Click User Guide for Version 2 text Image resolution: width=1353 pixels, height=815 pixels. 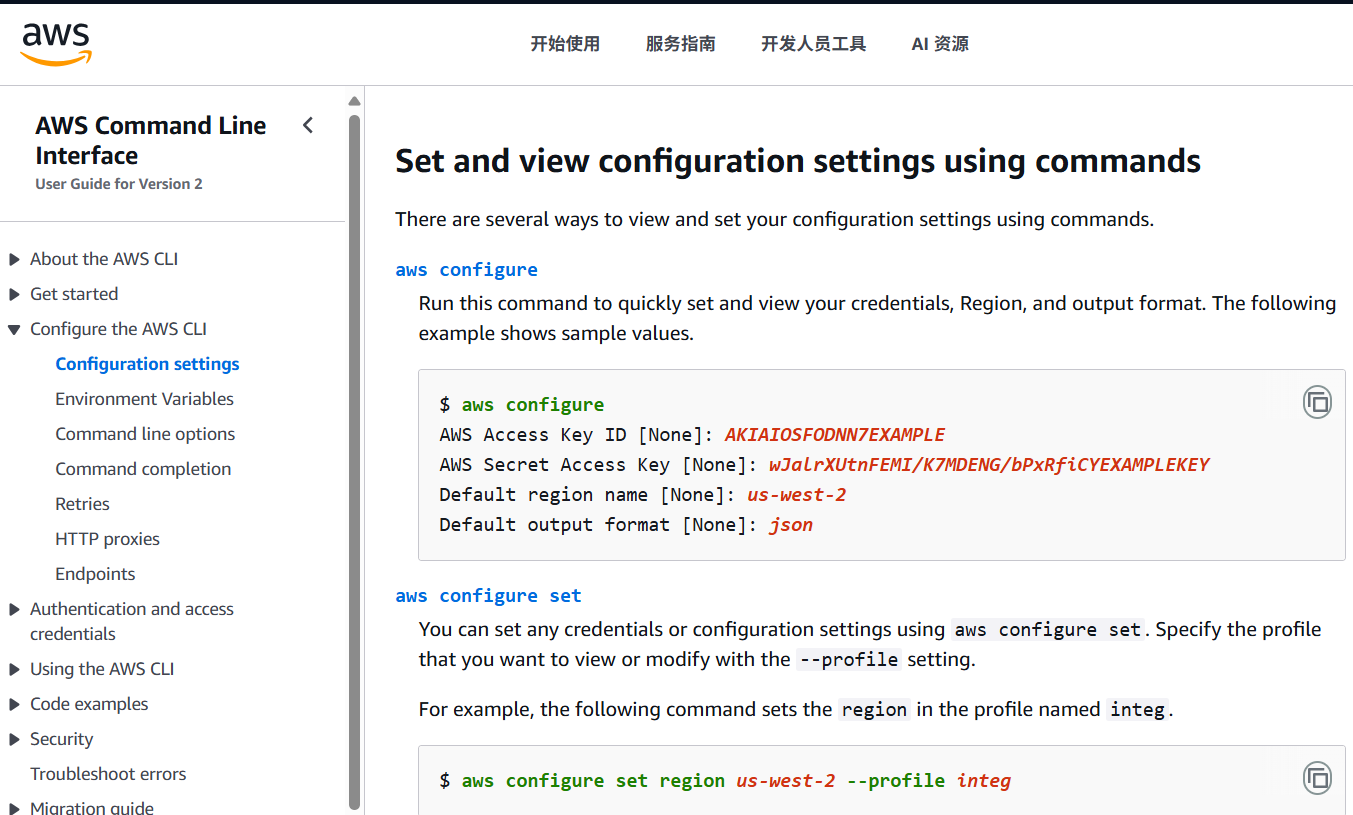click(119, 184)
